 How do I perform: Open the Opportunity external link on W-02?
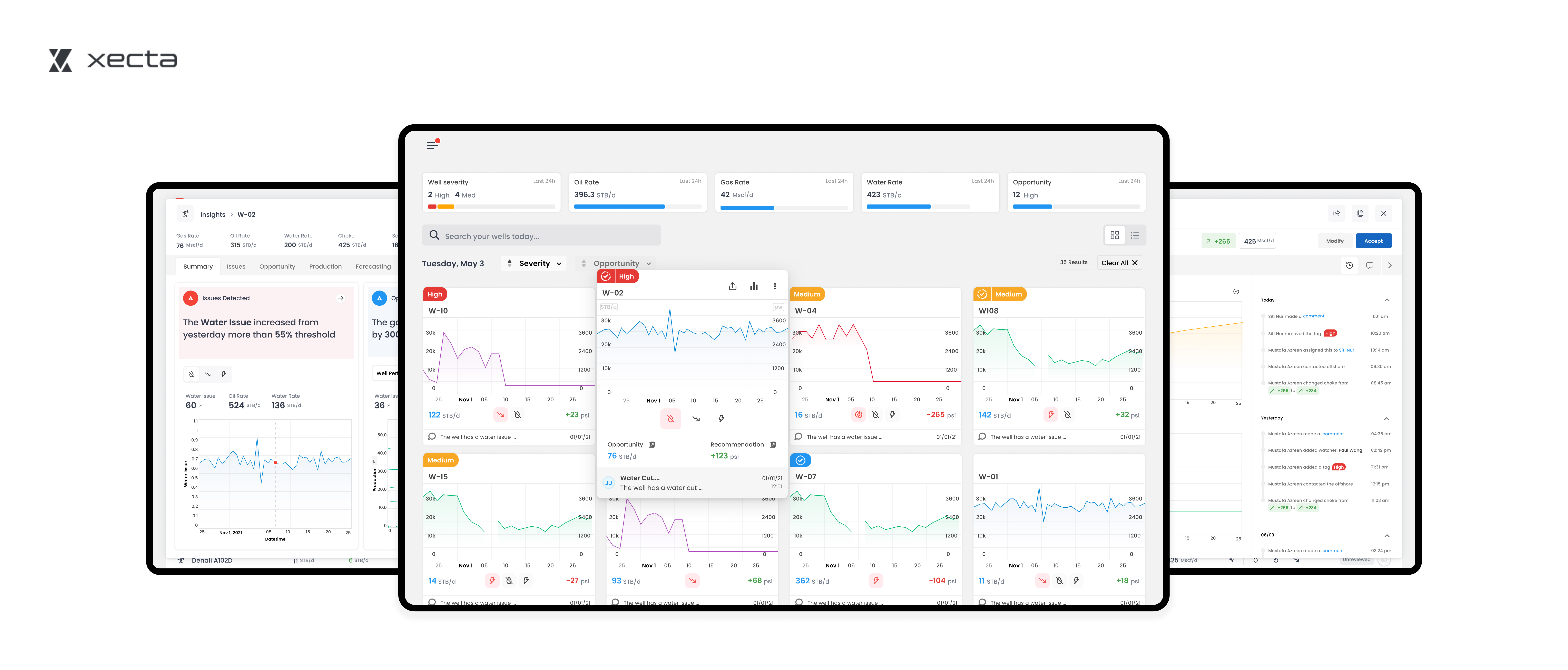[652, 445]
